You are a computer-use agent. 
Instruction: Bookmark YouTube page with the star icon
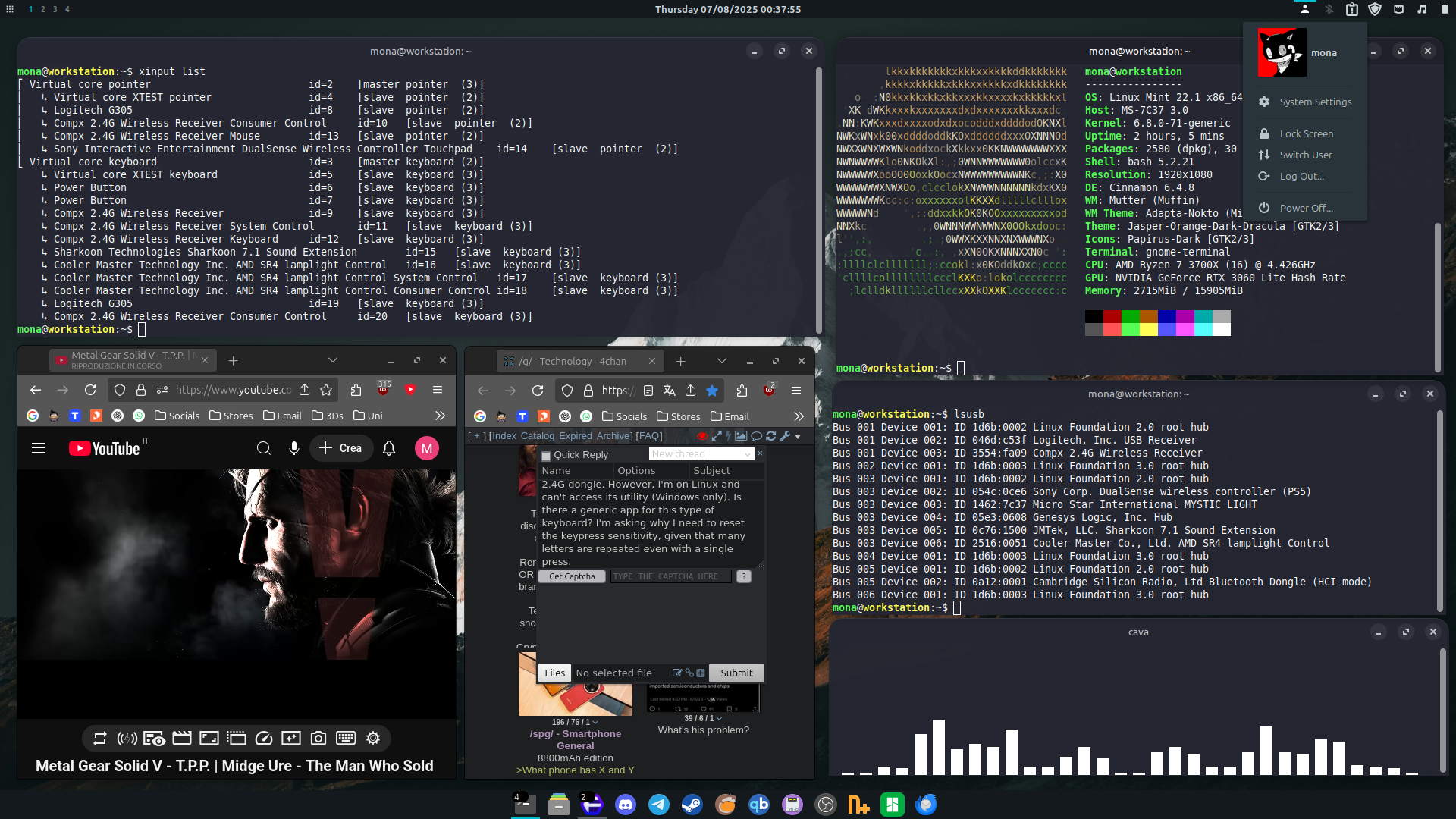(326, 390)
